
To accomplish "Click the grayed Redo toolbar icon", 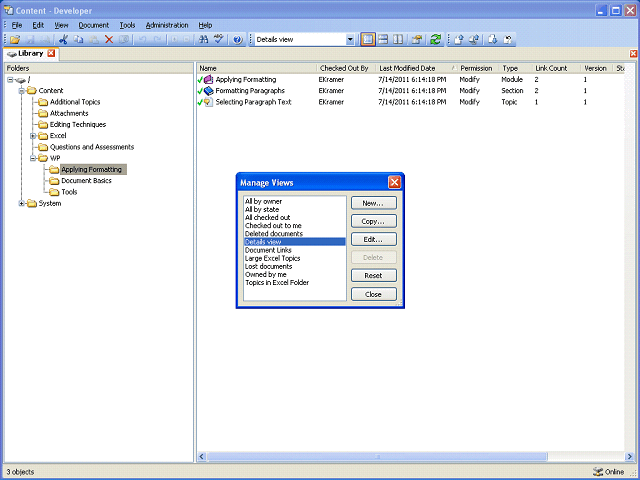I will coord(158,40).
